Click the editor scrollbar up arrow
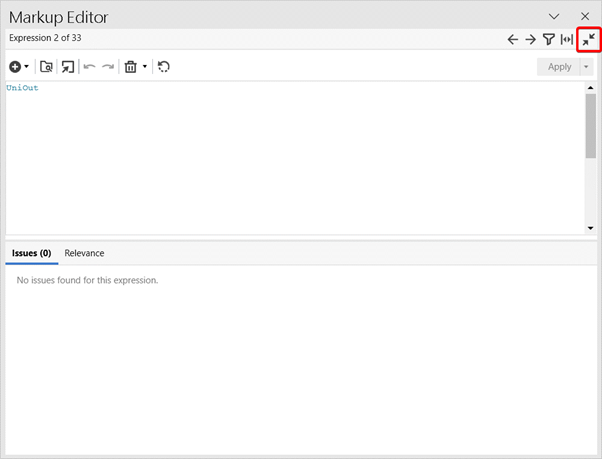Viewport: 602px width, 459px height. pyautogui.click(x=590, y=88)
